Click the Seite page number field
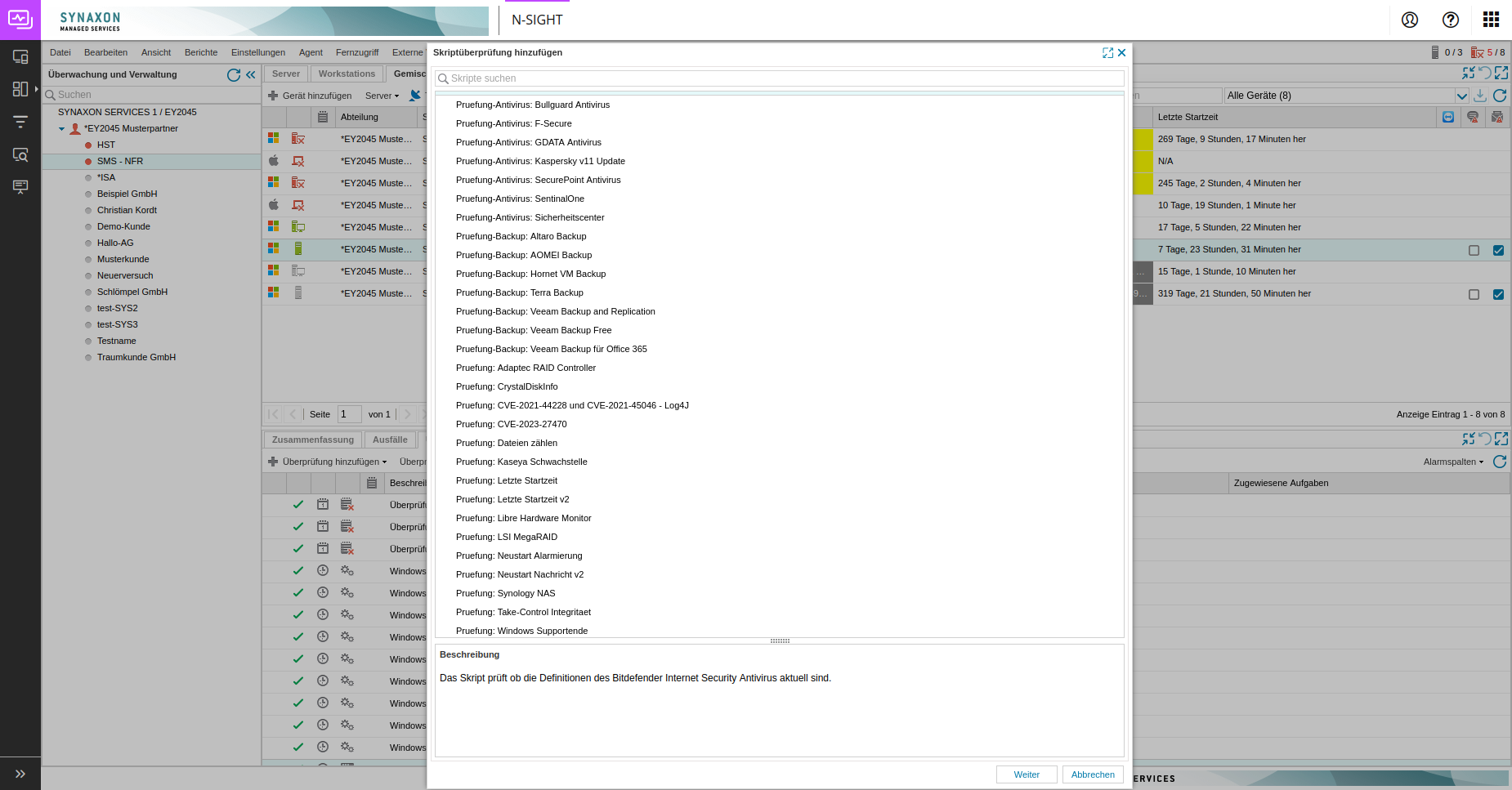 point(350,414)
